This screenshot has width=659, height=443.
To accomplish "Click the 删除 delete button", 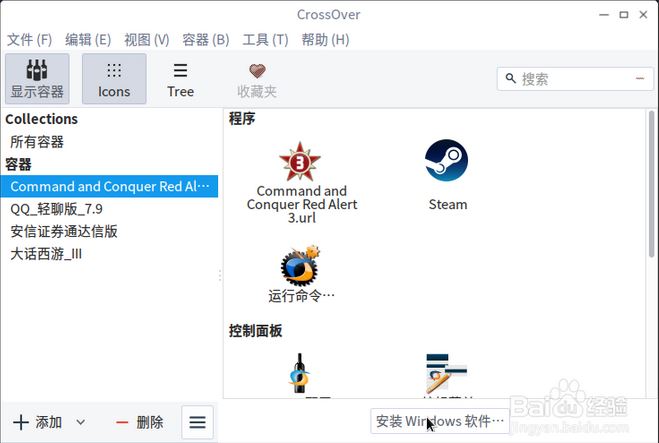I will point(139,422).
